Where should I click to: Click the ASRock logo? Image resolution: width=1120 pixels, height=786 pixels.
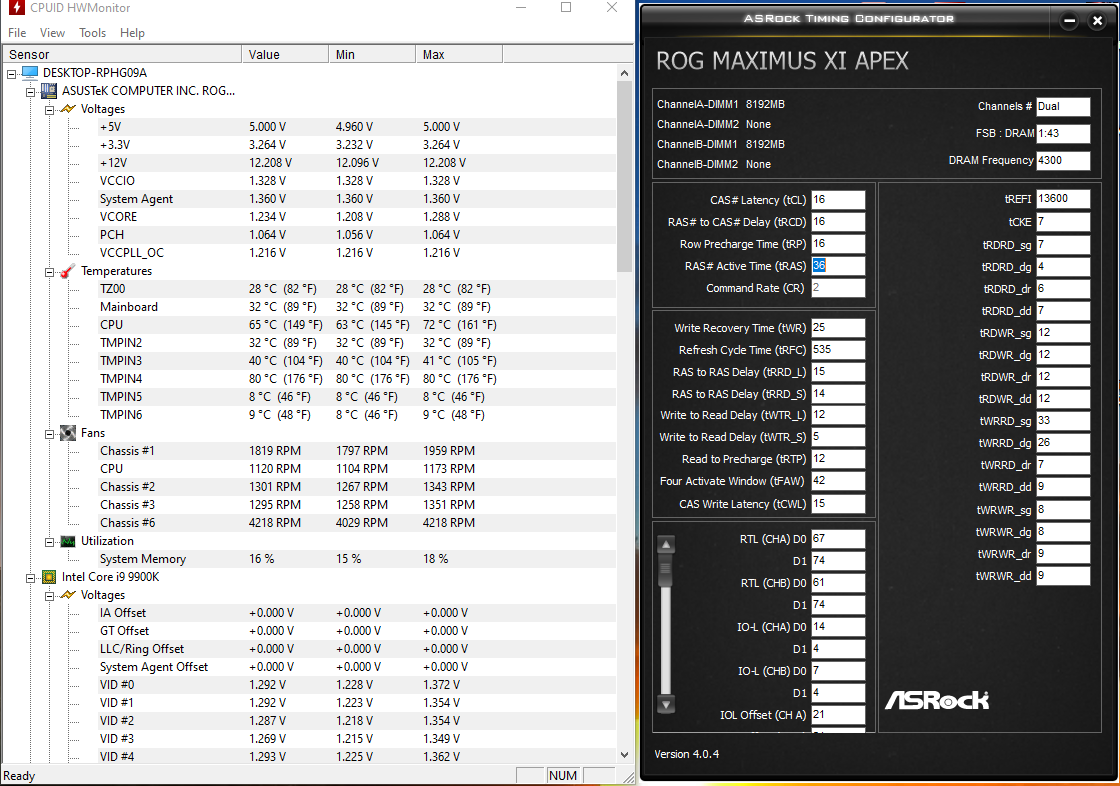pos(936,700)
